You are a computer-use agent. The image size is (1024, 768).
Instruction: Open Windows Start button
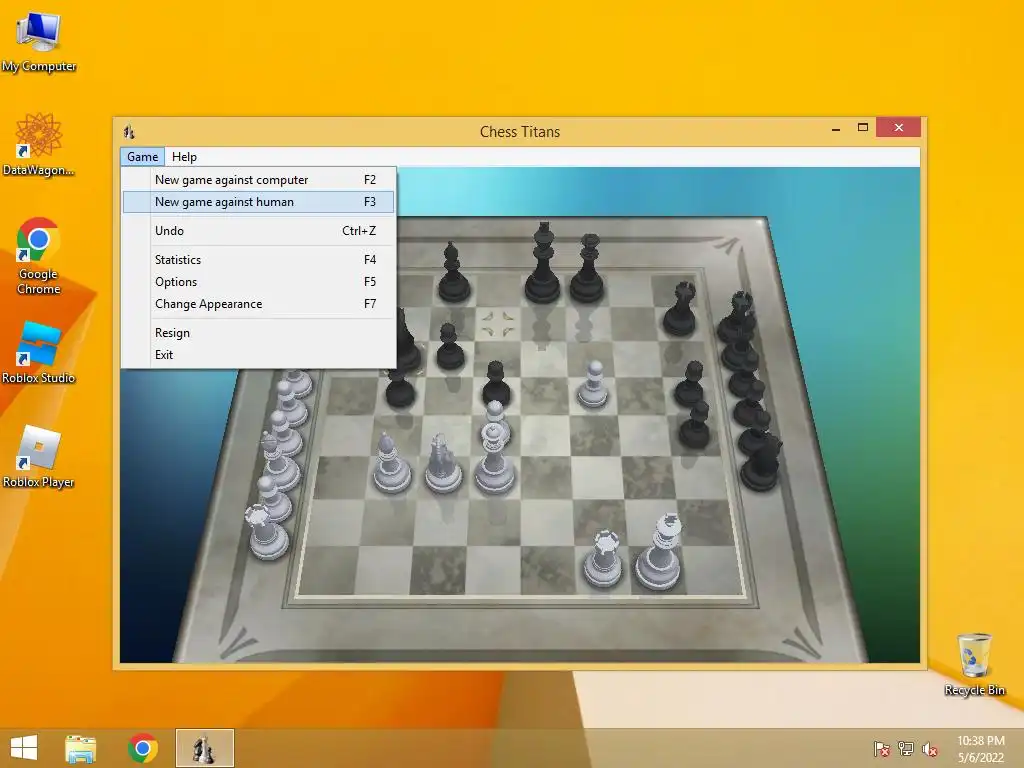pyautogui.click(x=24, y=748)
